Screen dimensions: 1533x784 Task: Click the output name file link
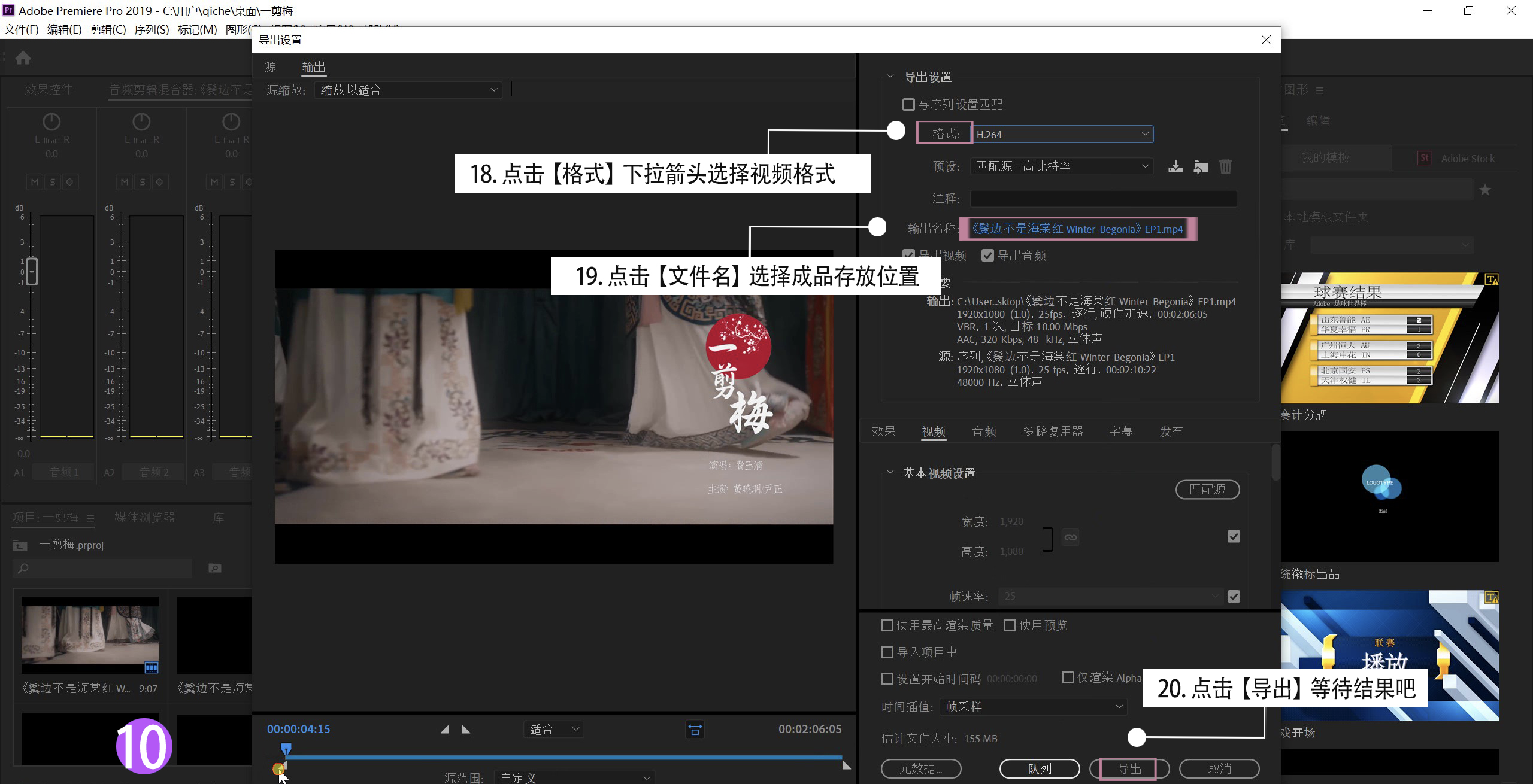coord(1077,229)
